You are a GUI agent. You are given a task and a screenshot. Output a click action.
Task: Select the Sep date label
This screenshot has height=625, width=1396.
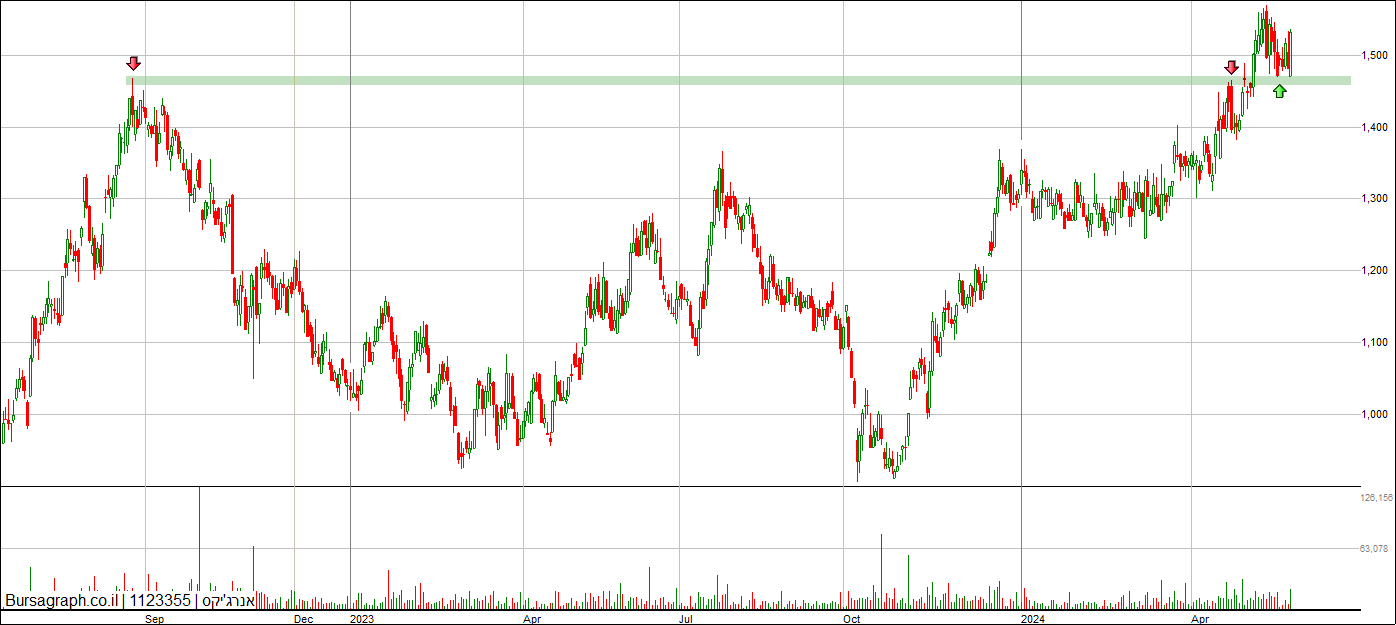coord(154,619)
